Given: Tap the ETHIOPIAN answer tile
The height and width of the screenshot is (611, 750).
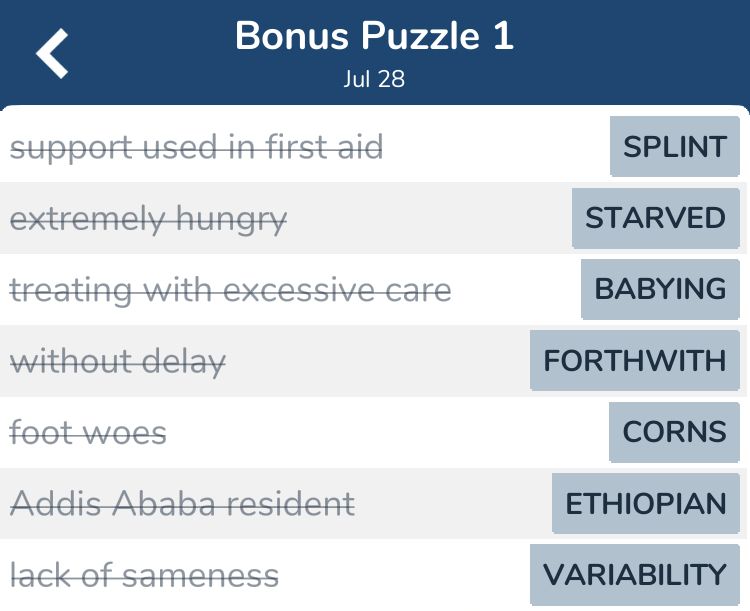Looking at the screenshot, I should point(645,503).
